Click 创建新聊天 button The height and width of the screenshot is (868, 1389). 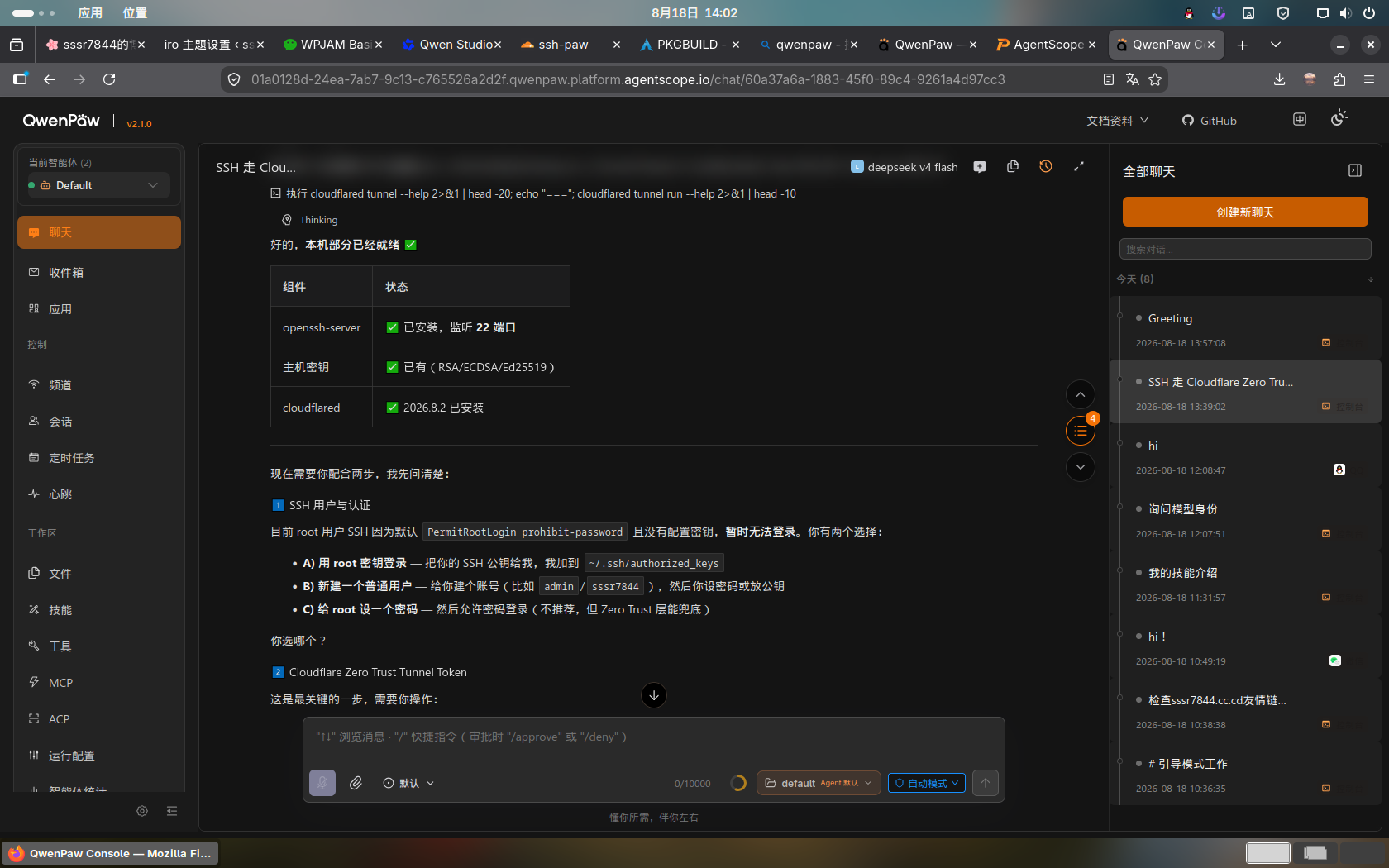[x=1245, y=212]
